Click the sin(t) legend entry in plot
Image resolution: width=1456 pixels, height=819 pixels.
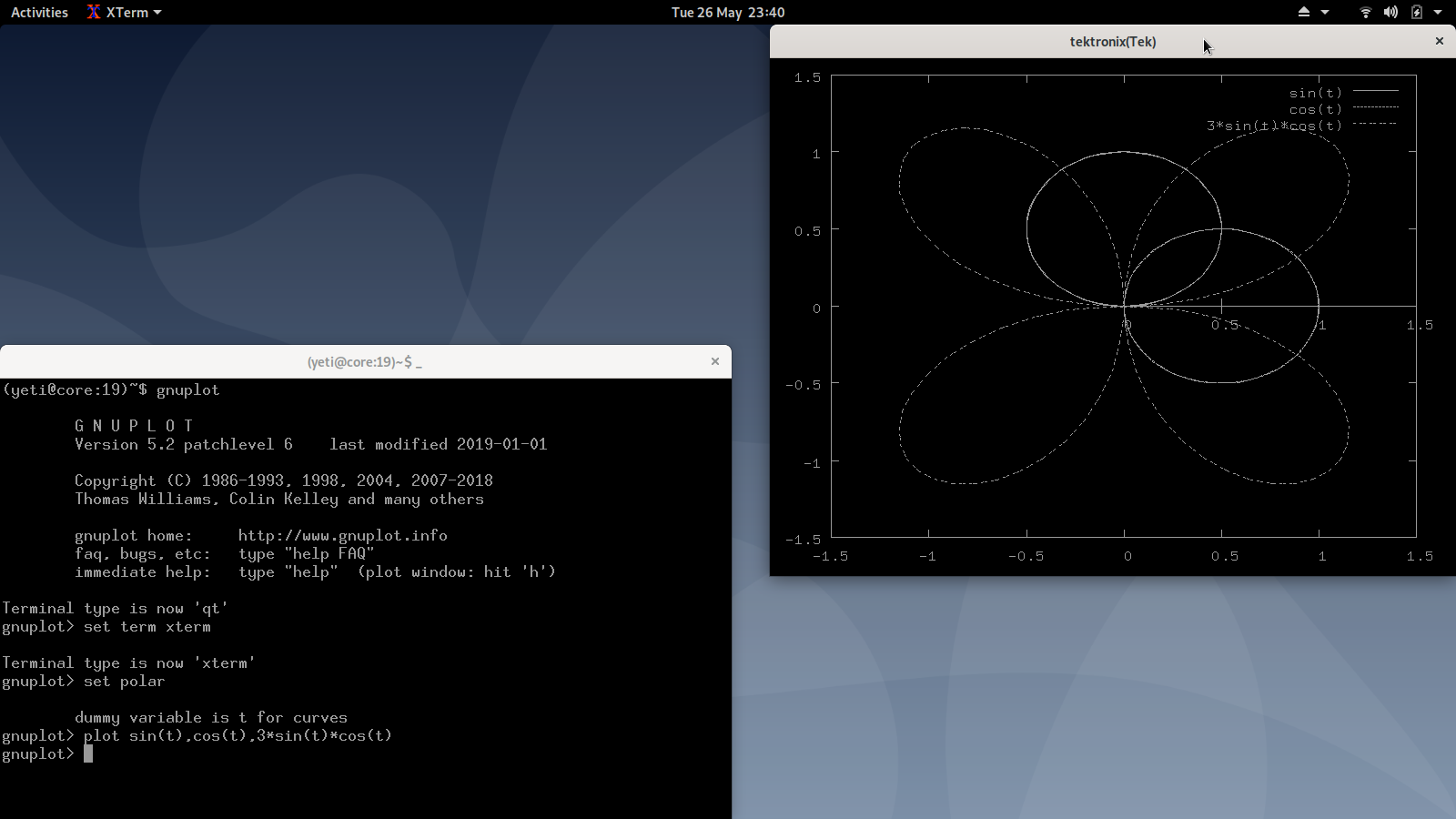1315,93
